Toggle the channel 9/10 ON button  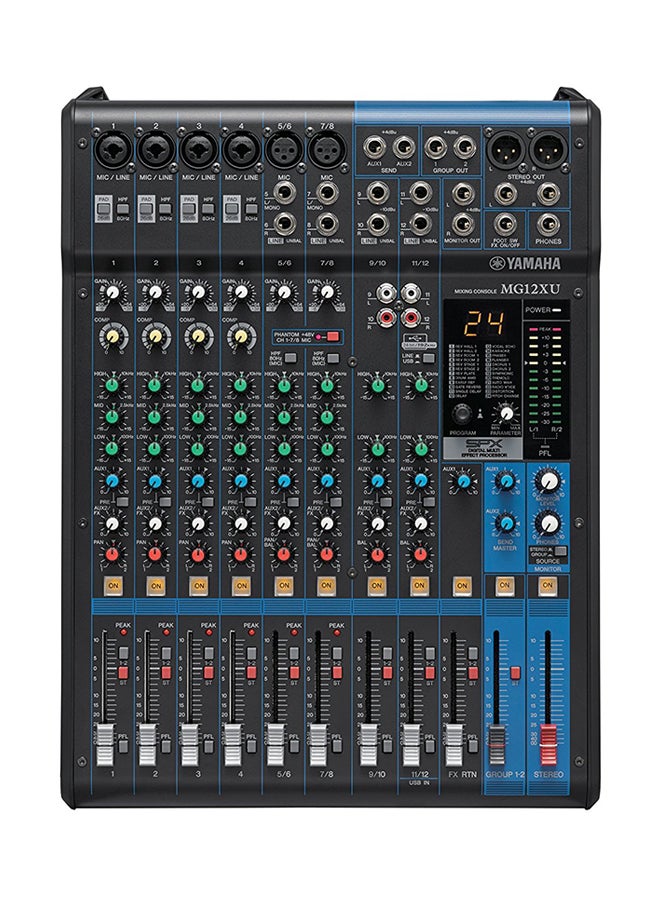pos(377,585)
